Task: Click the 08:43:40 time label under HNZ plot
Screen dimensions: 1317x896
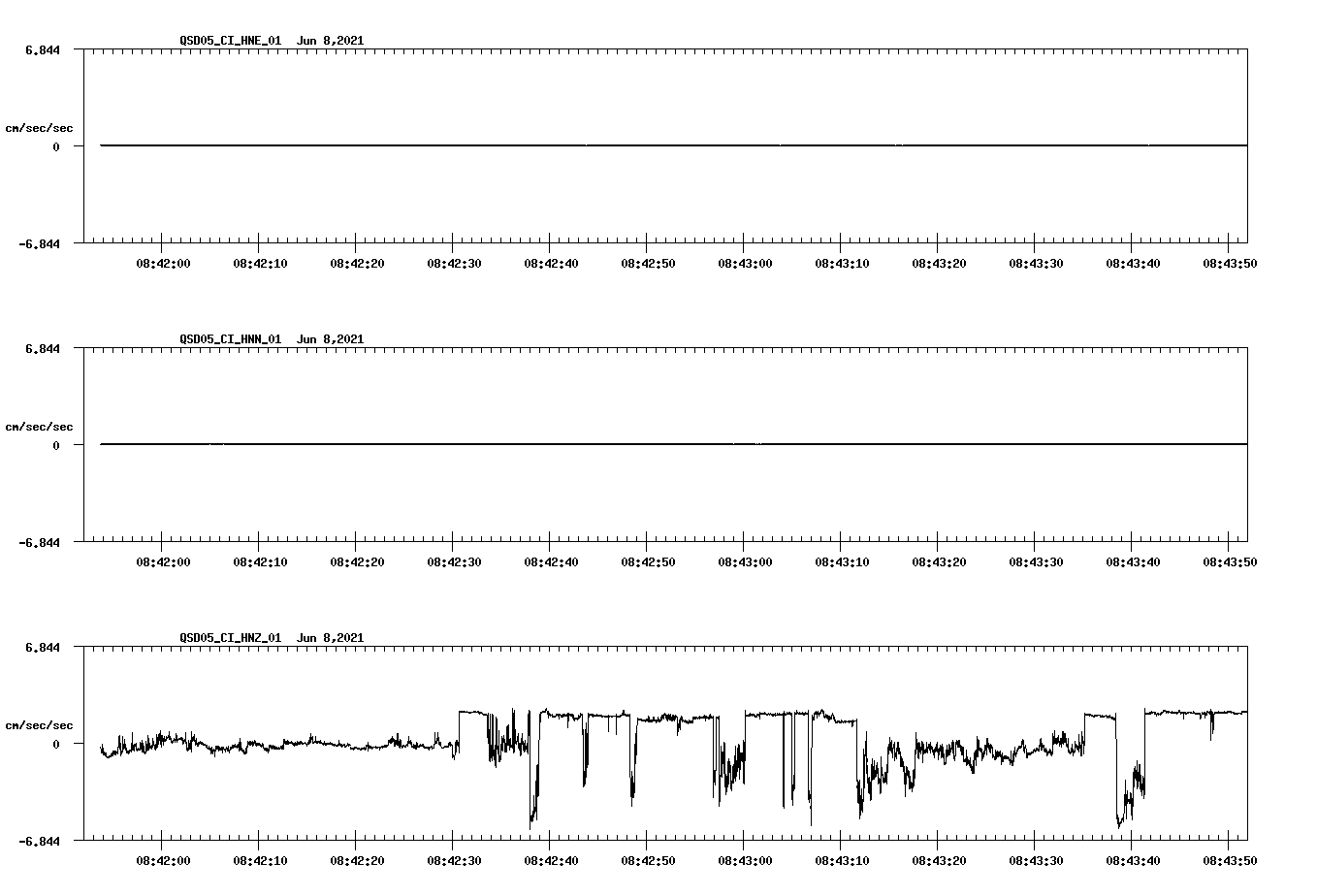Action: tap(1133, 860)
